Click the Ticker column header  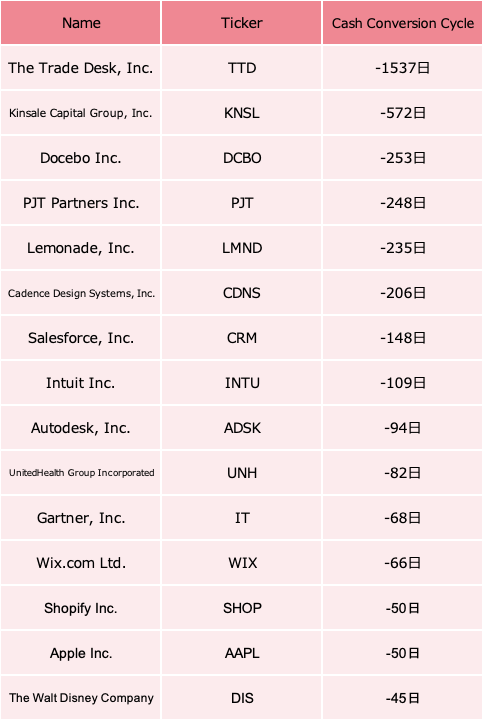241,23
